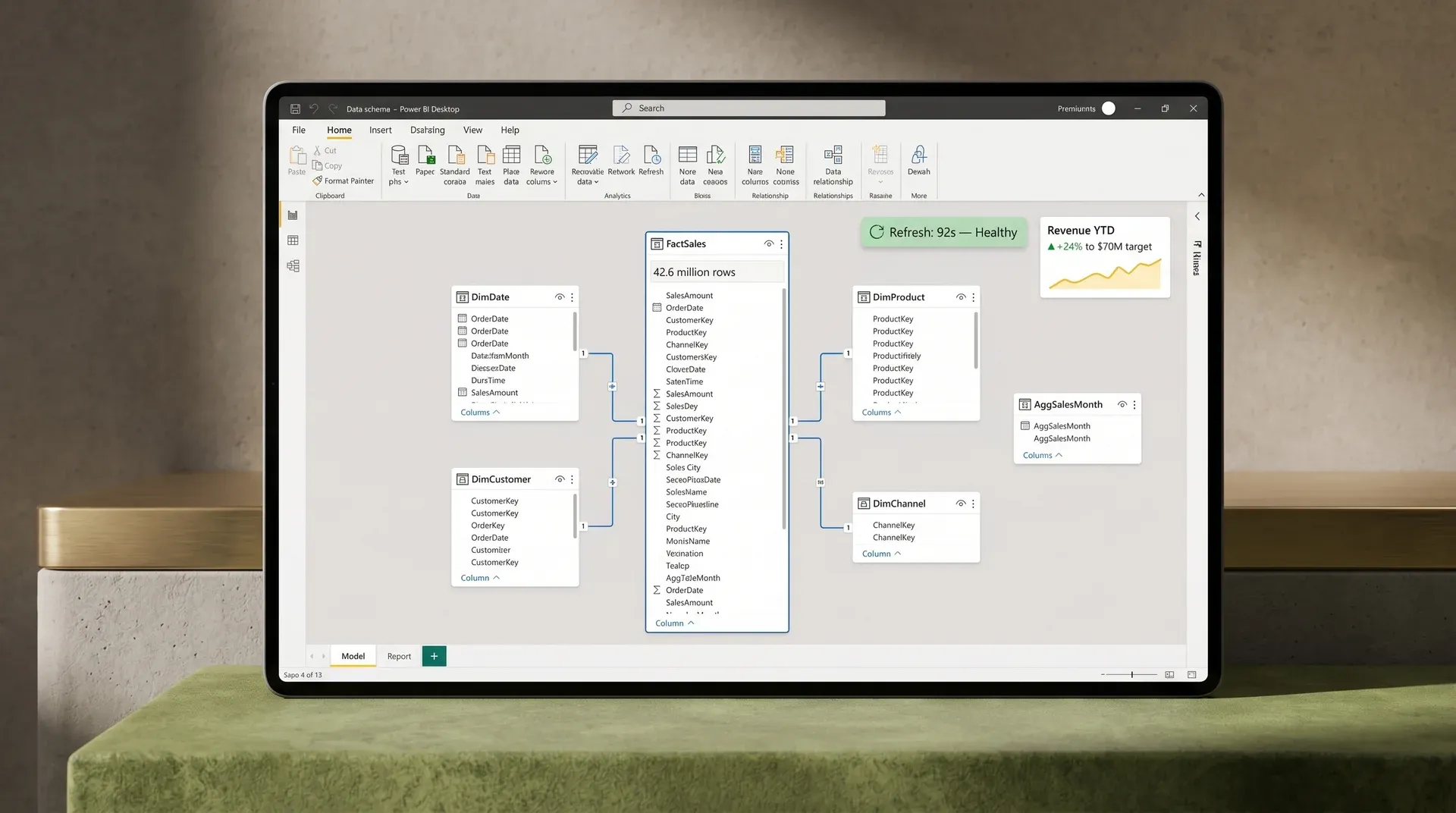The height and width of the screenshot is (813, 1456).
Task: Click the Premiunts account avatar
Action: pos(1109,108)
